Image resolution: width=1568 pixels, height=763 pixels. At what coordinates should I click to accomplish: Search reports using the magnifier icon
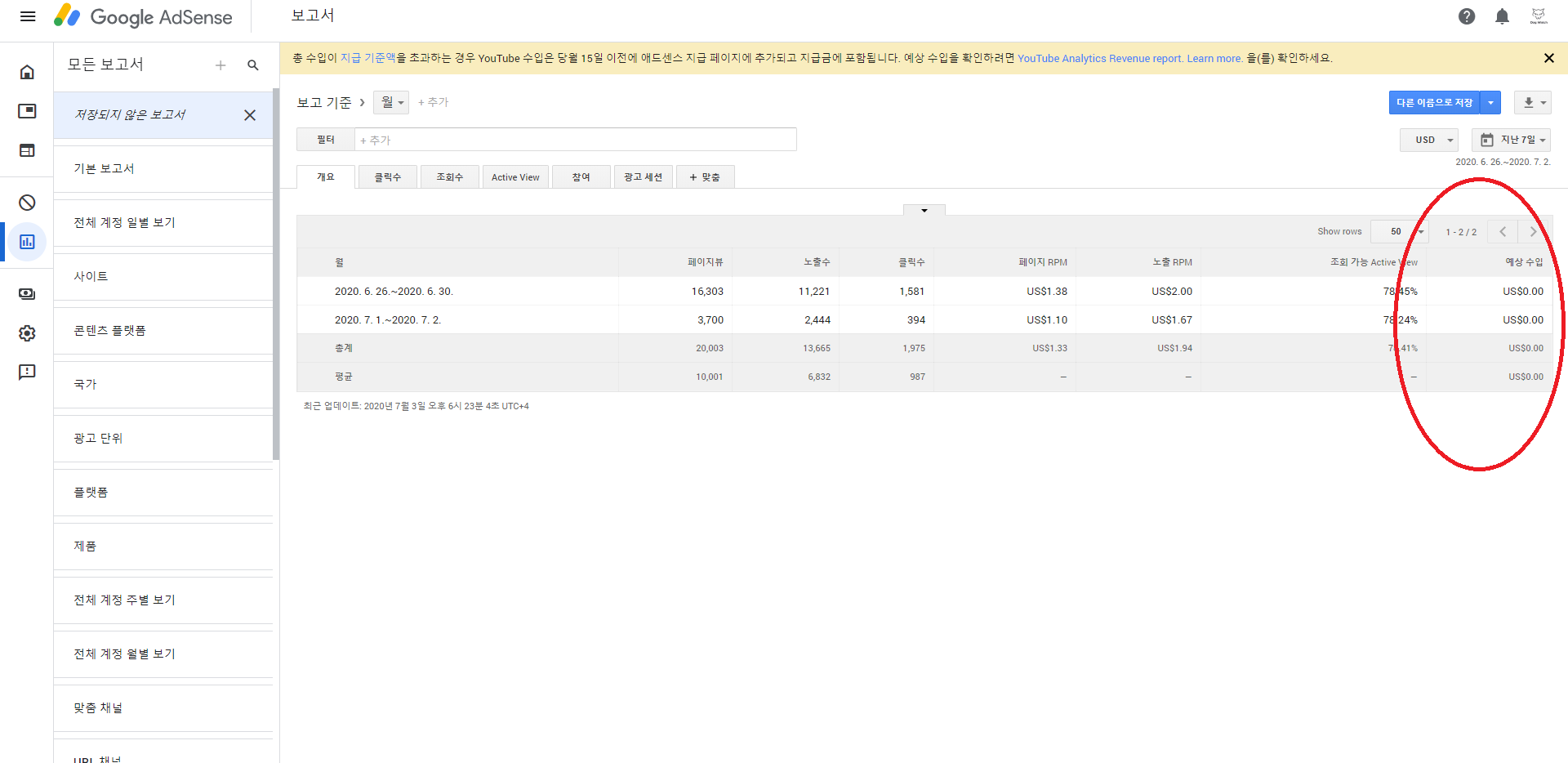click(x=252, y=65)
